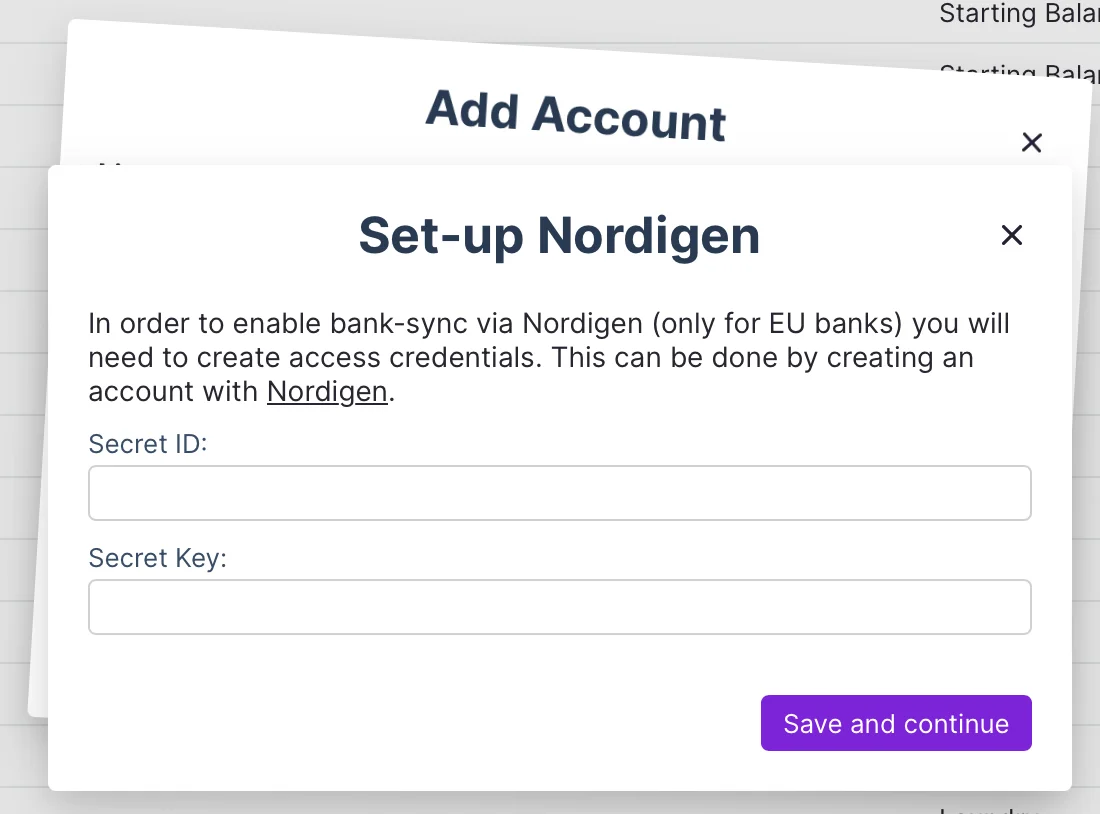Focus the Secret ID text field

pos(559,493)
